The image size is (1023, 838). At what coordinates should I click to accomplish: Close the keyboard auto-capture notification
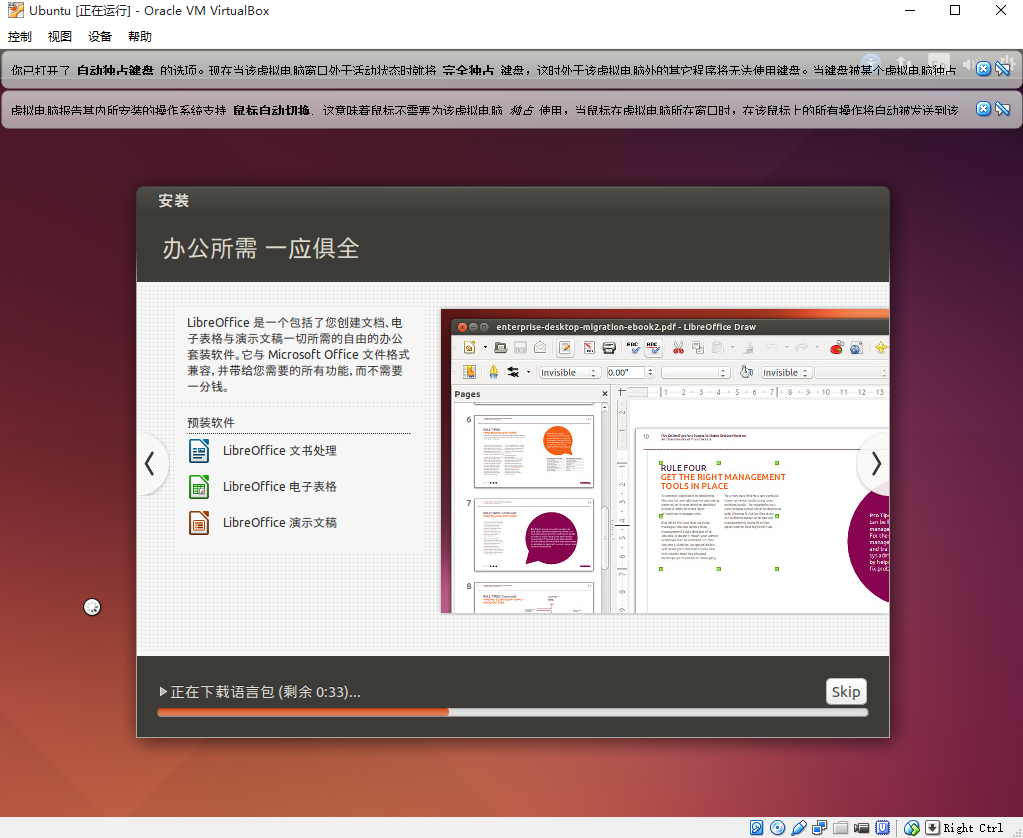[983, 69]
